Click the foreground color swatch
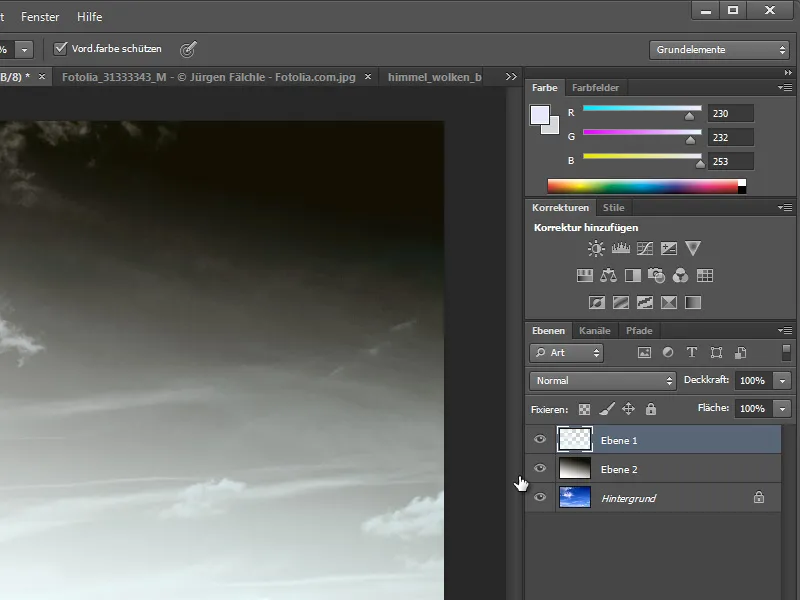 pos(540,115)
